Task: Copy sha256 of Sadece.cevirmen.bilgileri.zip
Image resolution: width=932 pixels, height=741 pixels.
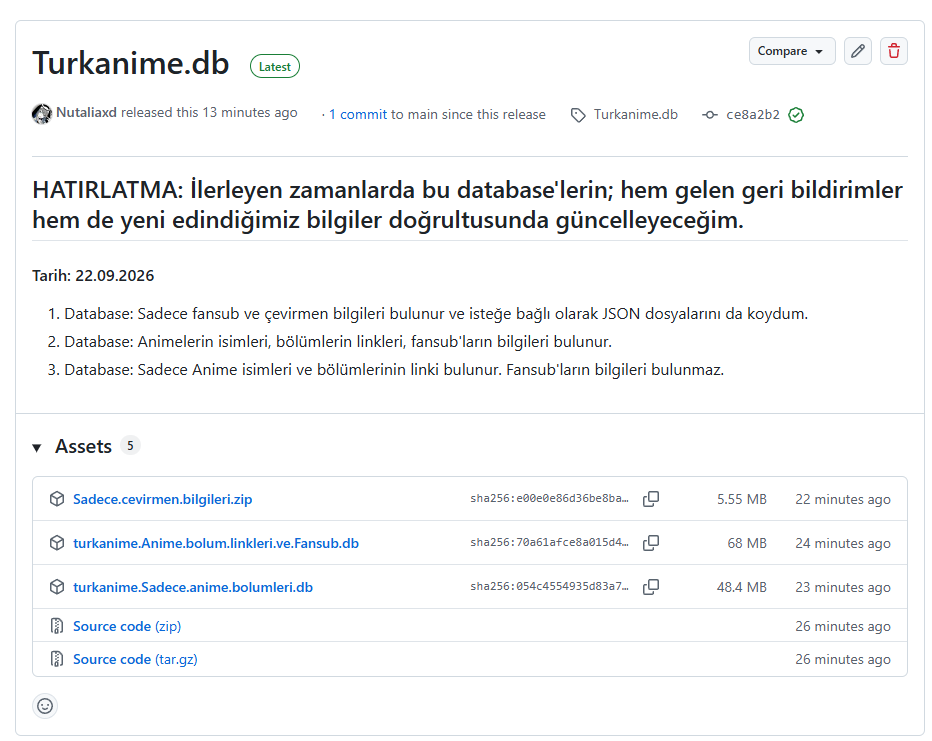Action: (x=651, y=499)
